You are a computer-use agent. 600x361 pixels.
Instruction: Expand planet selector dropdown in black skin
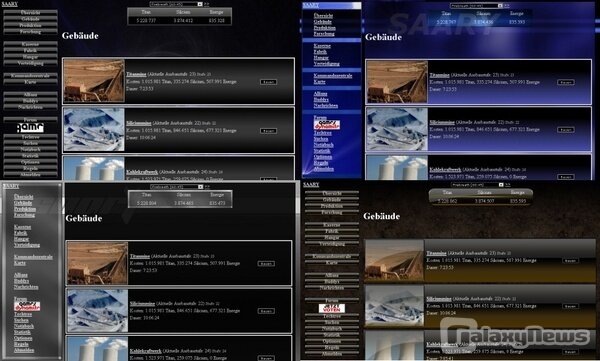(200, 4)
